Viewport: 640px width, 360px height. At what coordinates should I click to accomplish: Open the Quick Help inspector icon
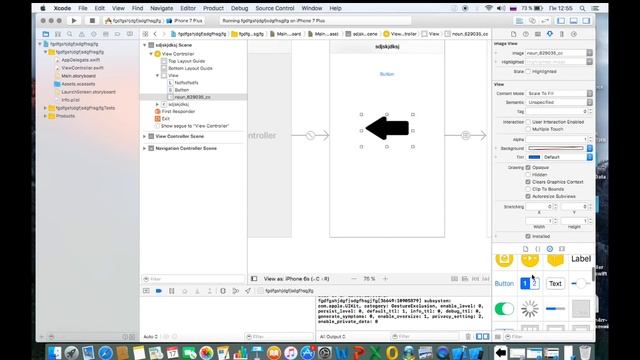(526, 34)
